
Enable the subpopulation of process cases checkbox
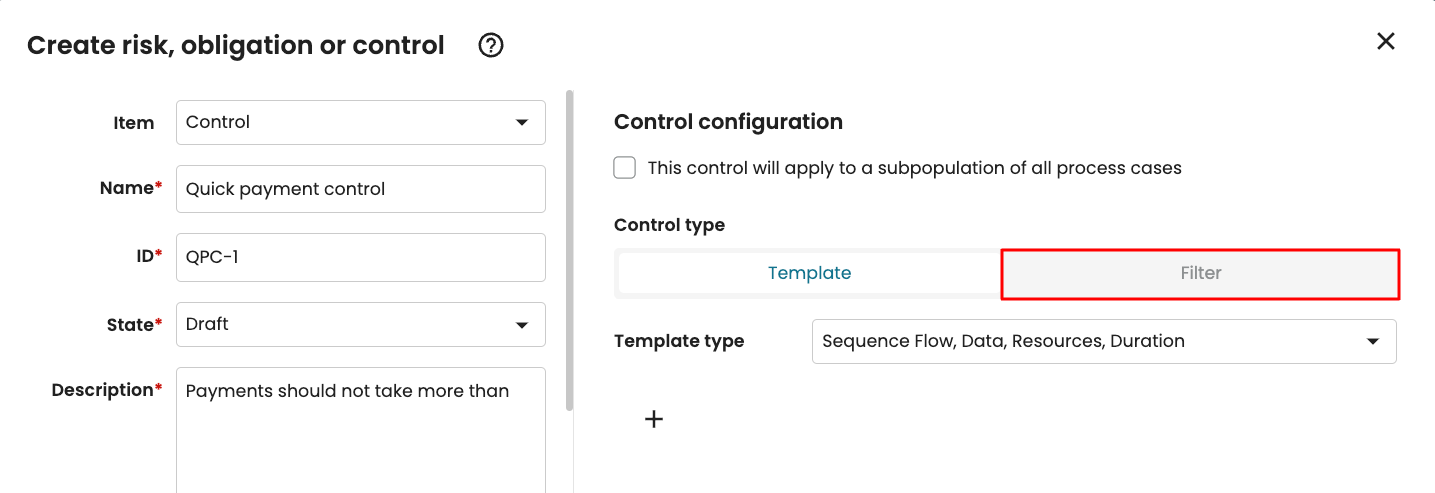click(625, 168)
